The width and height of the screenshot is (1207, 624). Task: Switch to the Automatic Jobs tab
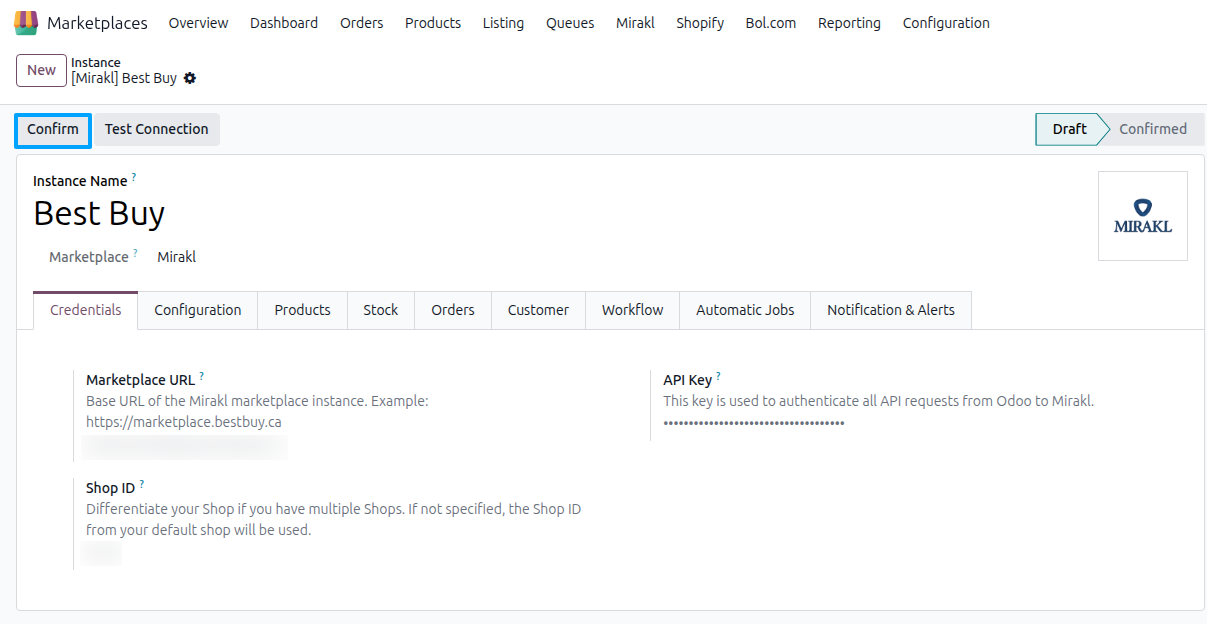tap(745, 310)
